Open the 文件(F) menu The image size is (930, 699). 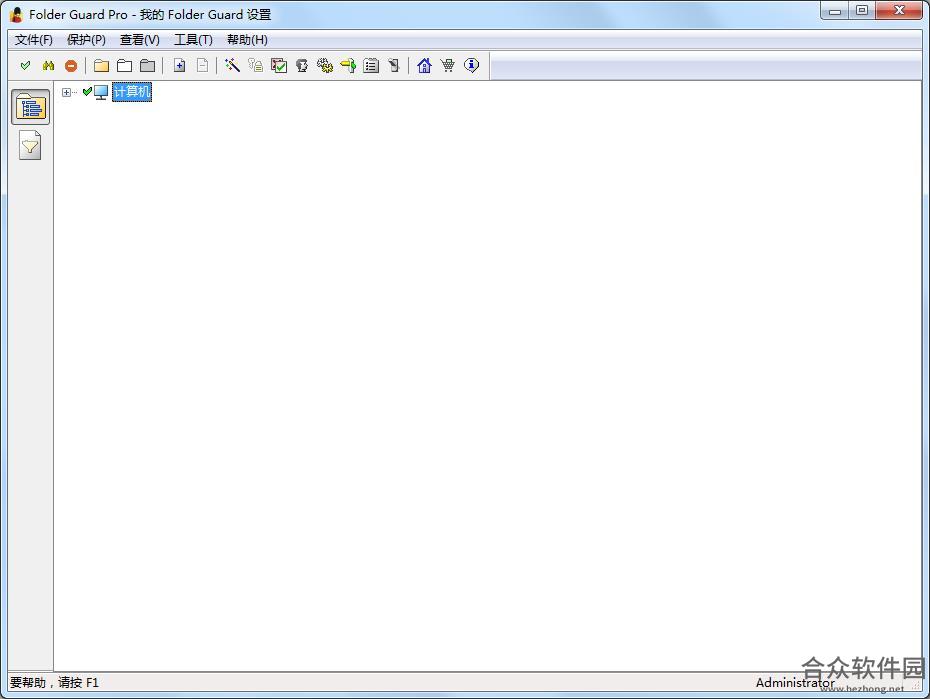(34, 40)
